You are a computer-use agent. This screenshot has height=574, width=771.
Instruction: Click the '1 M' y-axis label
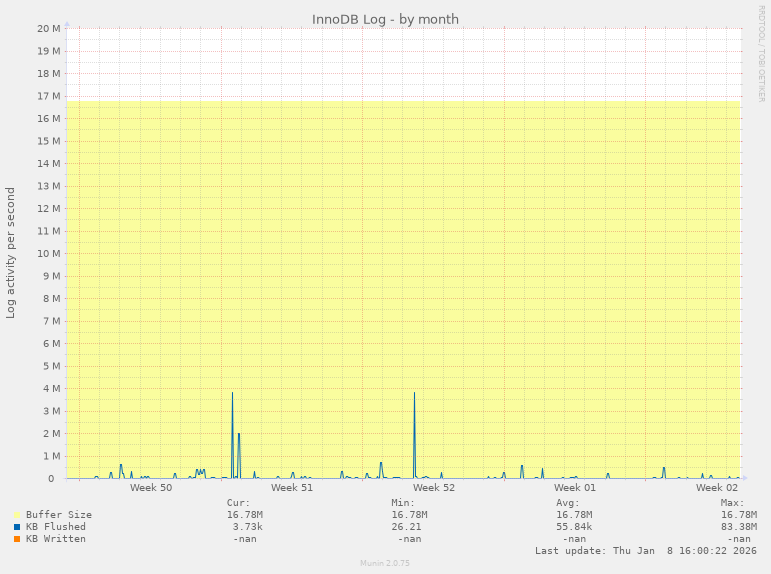(52, 456)
